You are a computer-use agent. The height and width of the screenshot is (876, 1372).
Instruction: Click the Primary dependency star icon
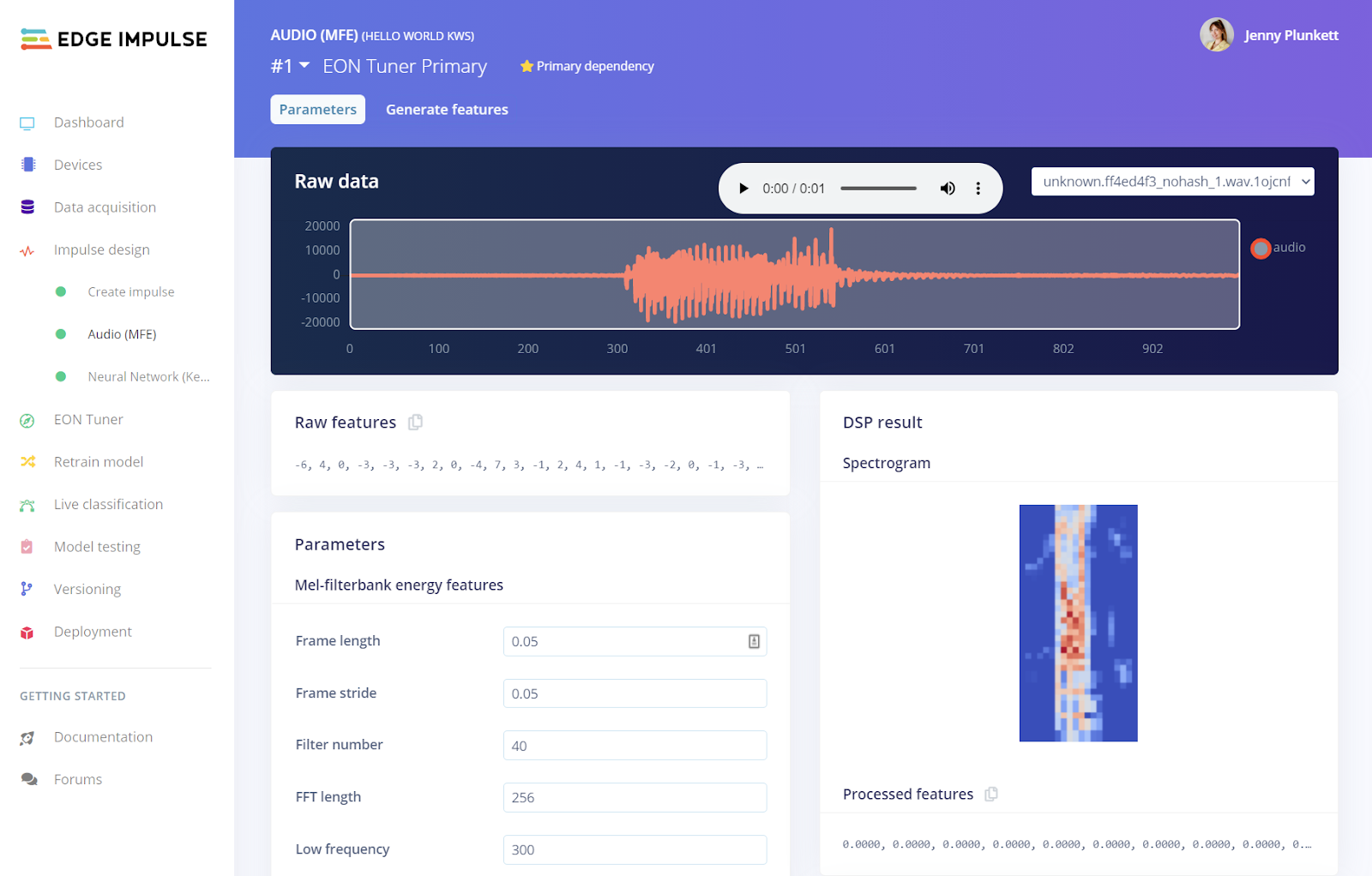pos(527,66)
